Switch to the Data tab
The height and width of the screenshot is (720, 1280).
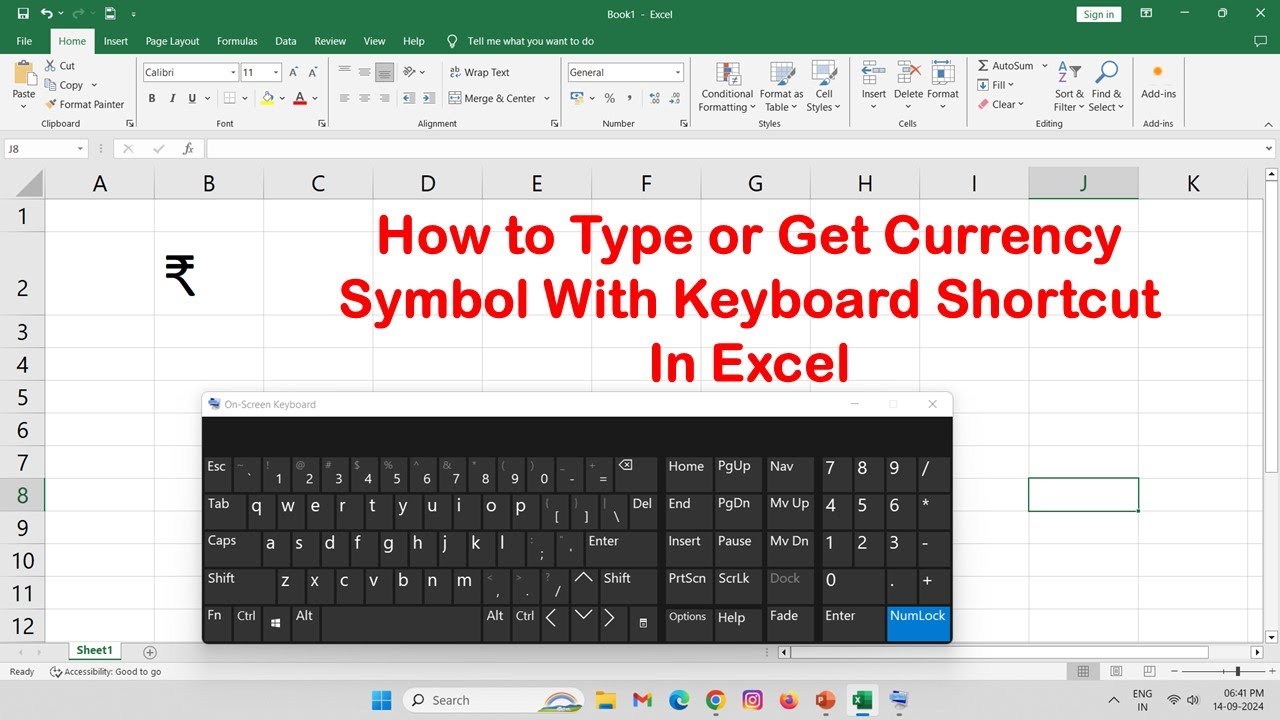click(x=286, y=41)
